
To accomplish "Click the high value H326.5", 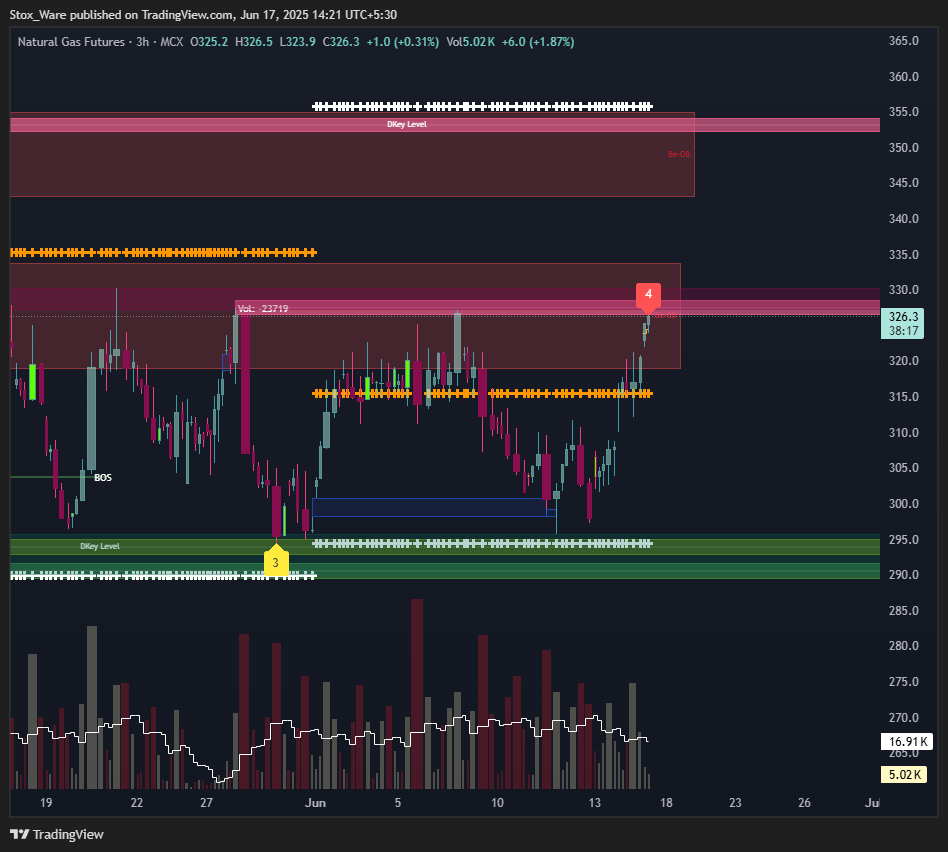I will click(254, 42).
